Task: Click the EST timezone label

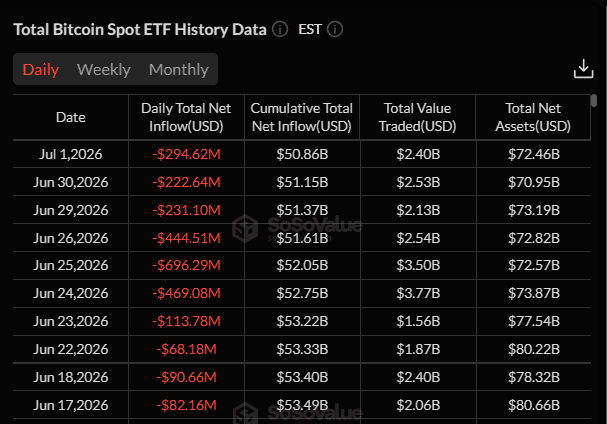Action: point(310,29)
